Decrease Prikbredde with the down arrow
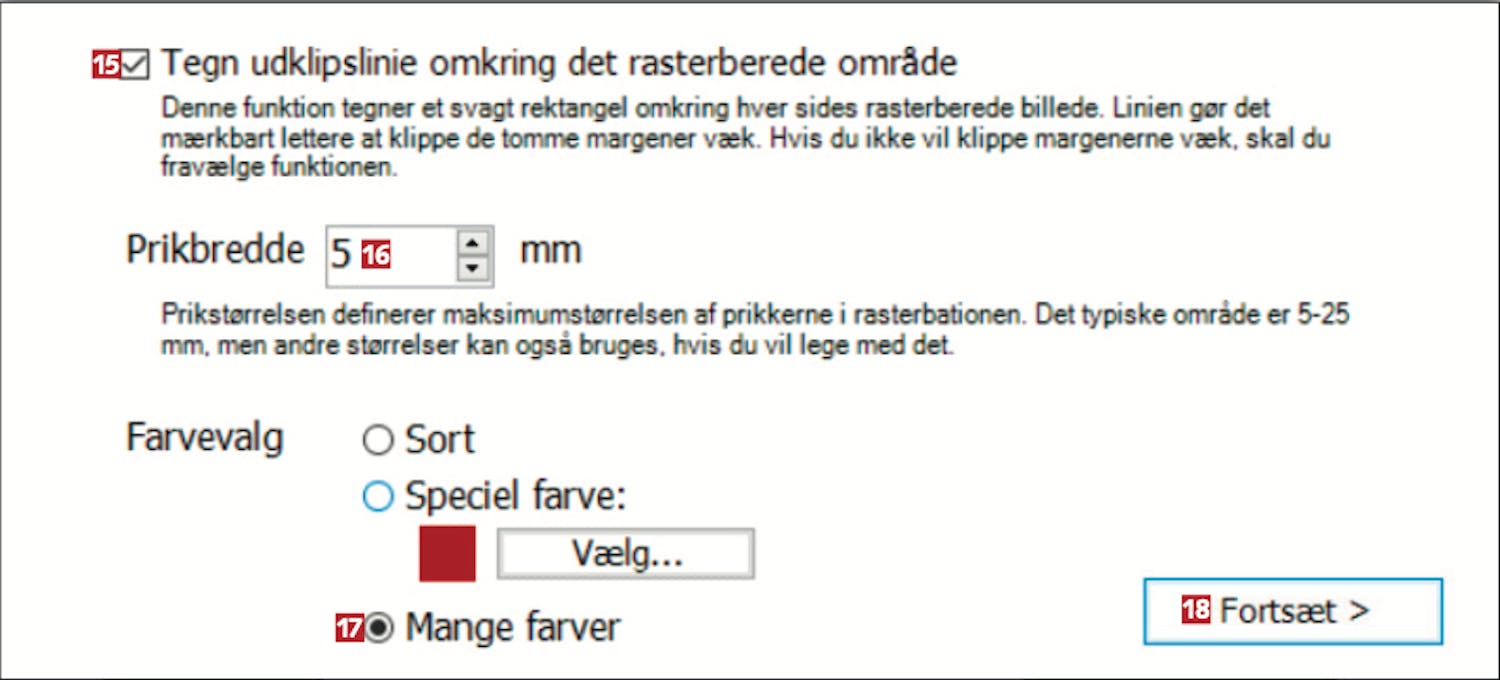 (473, 269)
